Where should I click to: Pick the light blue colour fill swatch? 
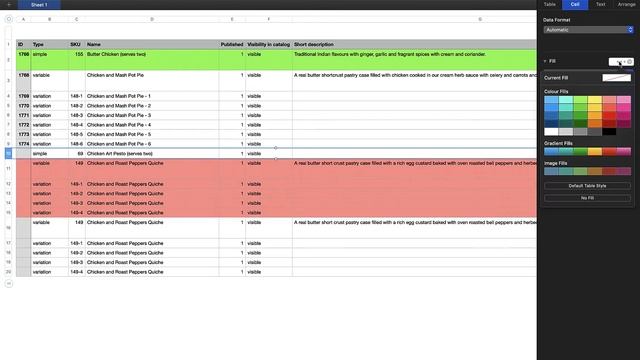pyautogui.click(x=551, y=100)
